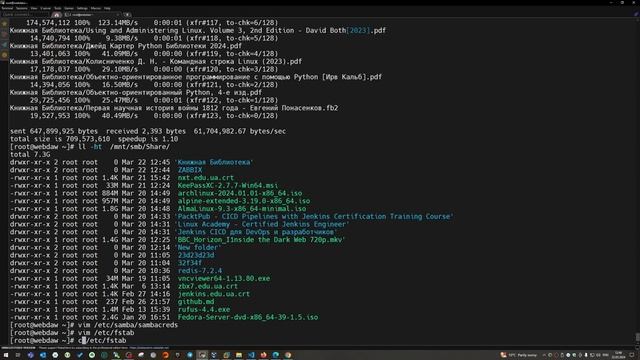640x360 pixels.
Task: Open the Macros sidebar tab
Action: (4, 45)
